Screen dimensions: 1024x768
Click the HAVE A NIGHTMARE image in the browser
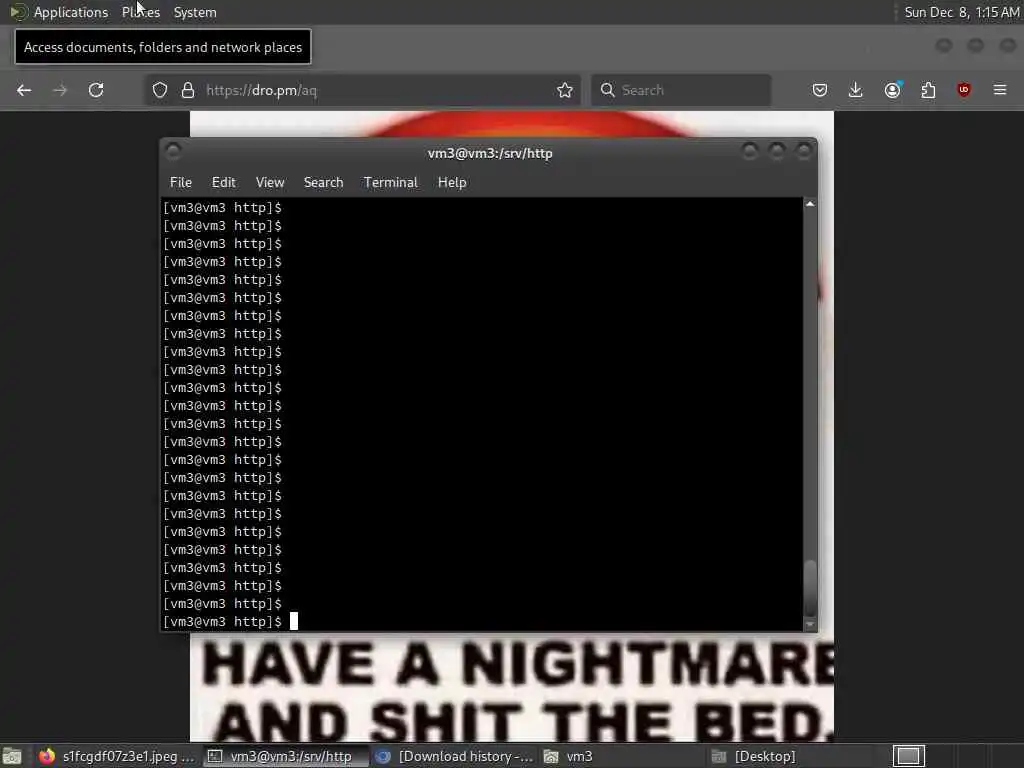pos(512,689)
